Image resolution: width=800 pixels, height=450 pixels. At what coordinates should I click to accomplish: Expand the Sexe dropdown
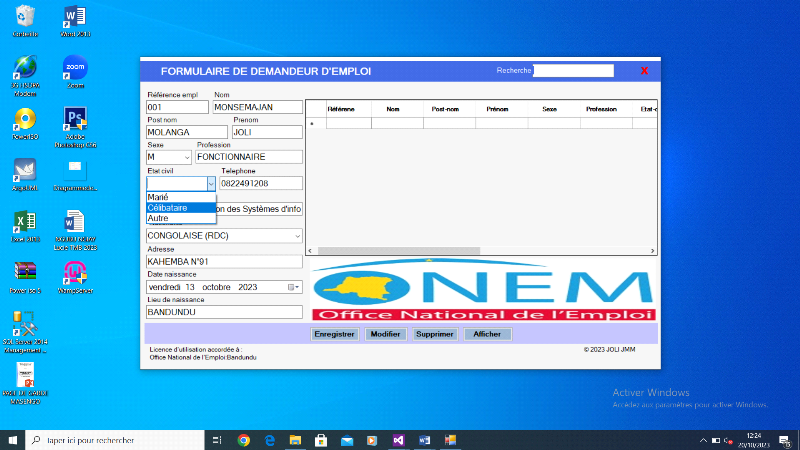coord(187,157)
